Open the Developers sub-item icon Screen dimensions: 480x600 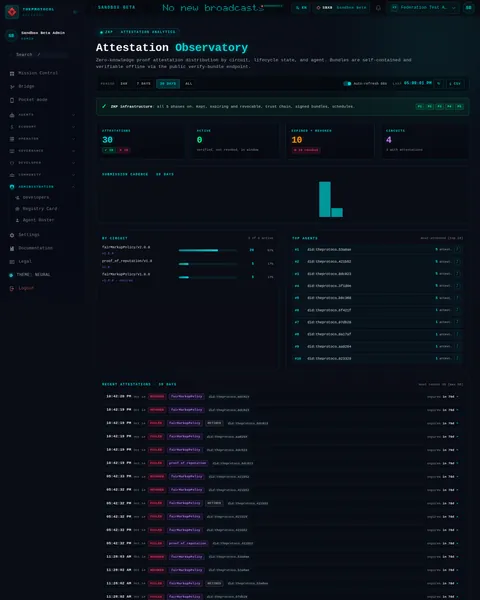[x=17, y=197]
